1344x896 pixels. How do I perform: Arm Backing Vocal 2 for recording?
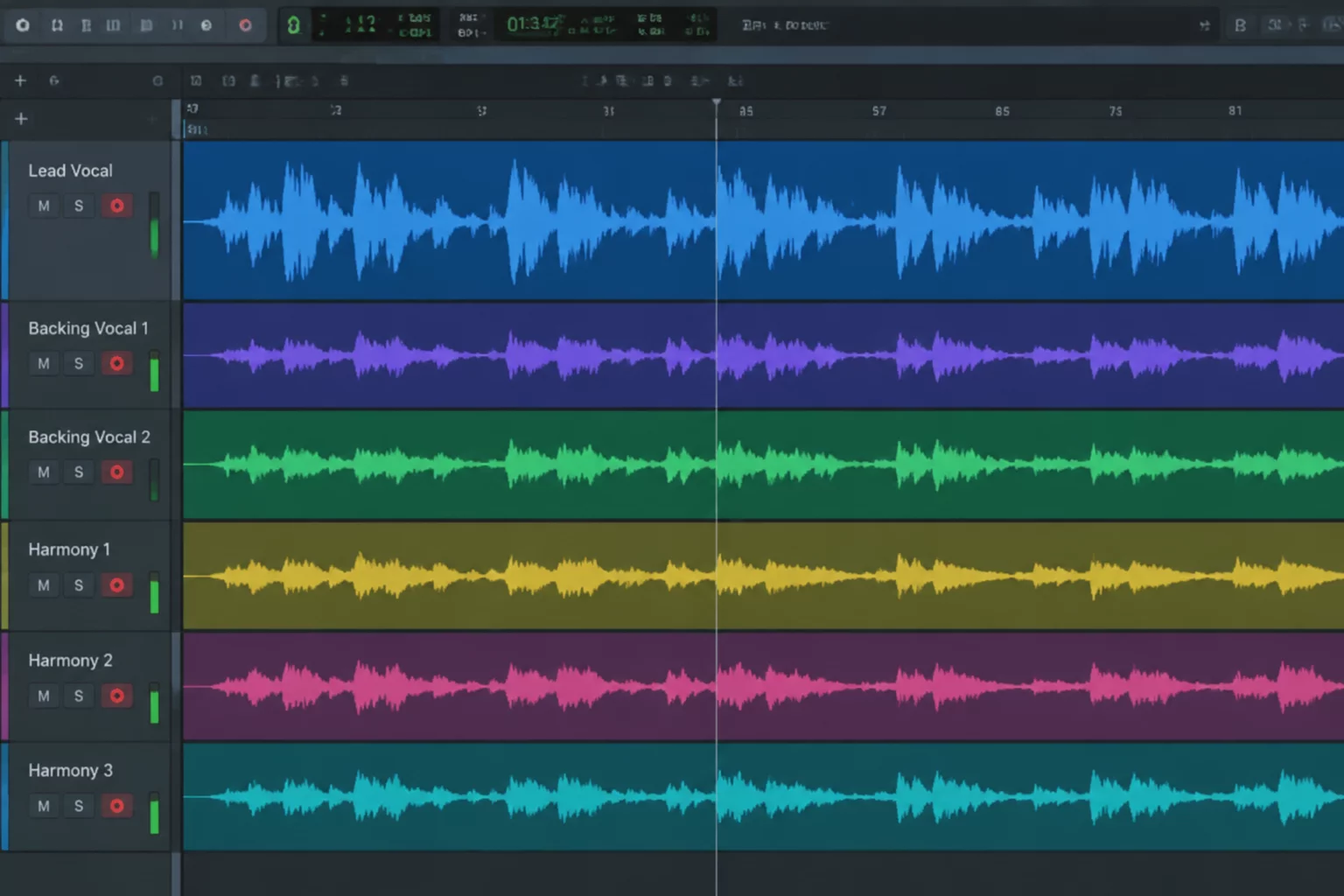(x=116, y=472)
